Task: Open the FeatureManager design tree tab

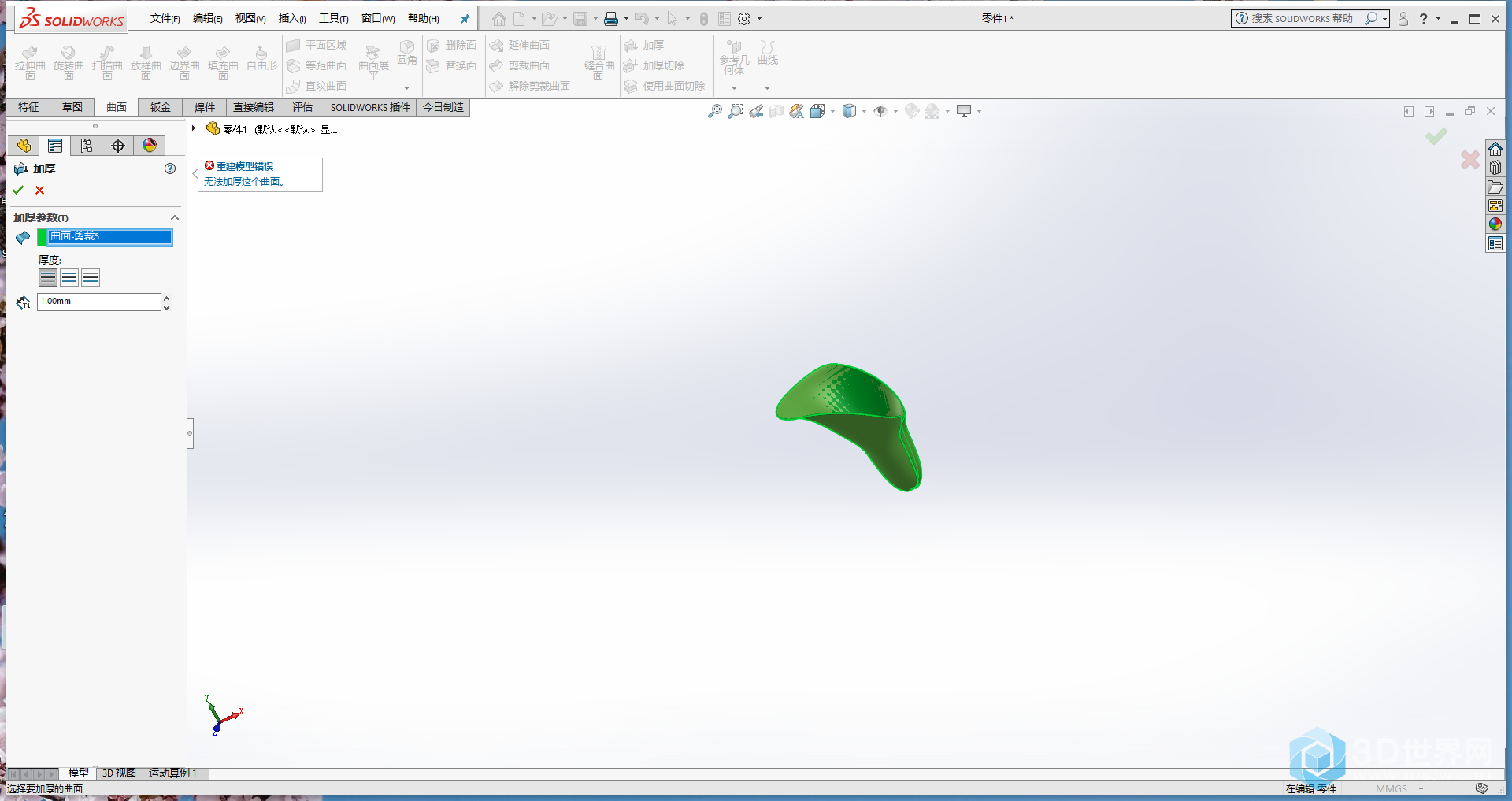Action: point(24,146)
